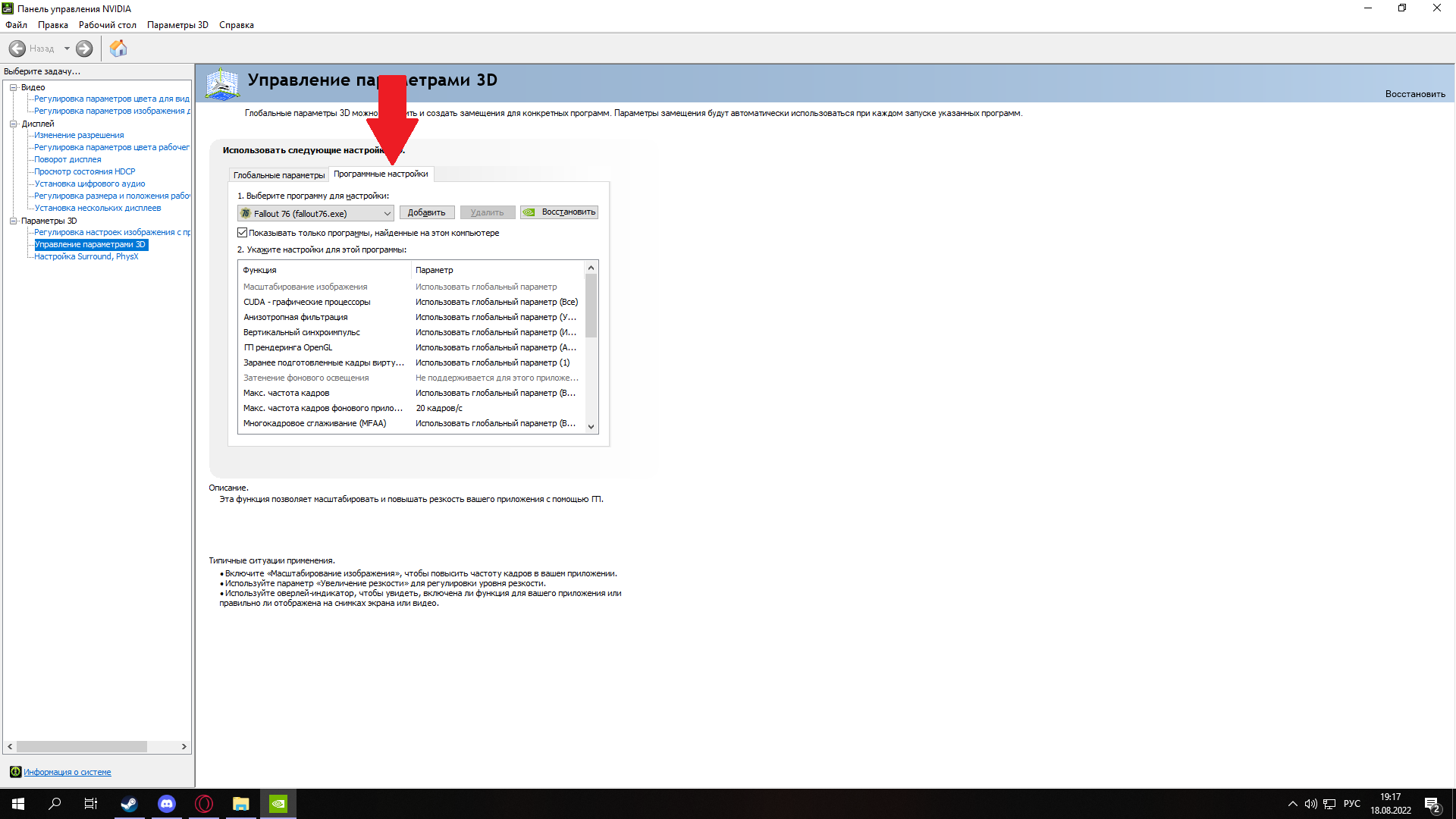Open the back history dropdown arrow
This screenshot has height=819, width=1456.
67,49
